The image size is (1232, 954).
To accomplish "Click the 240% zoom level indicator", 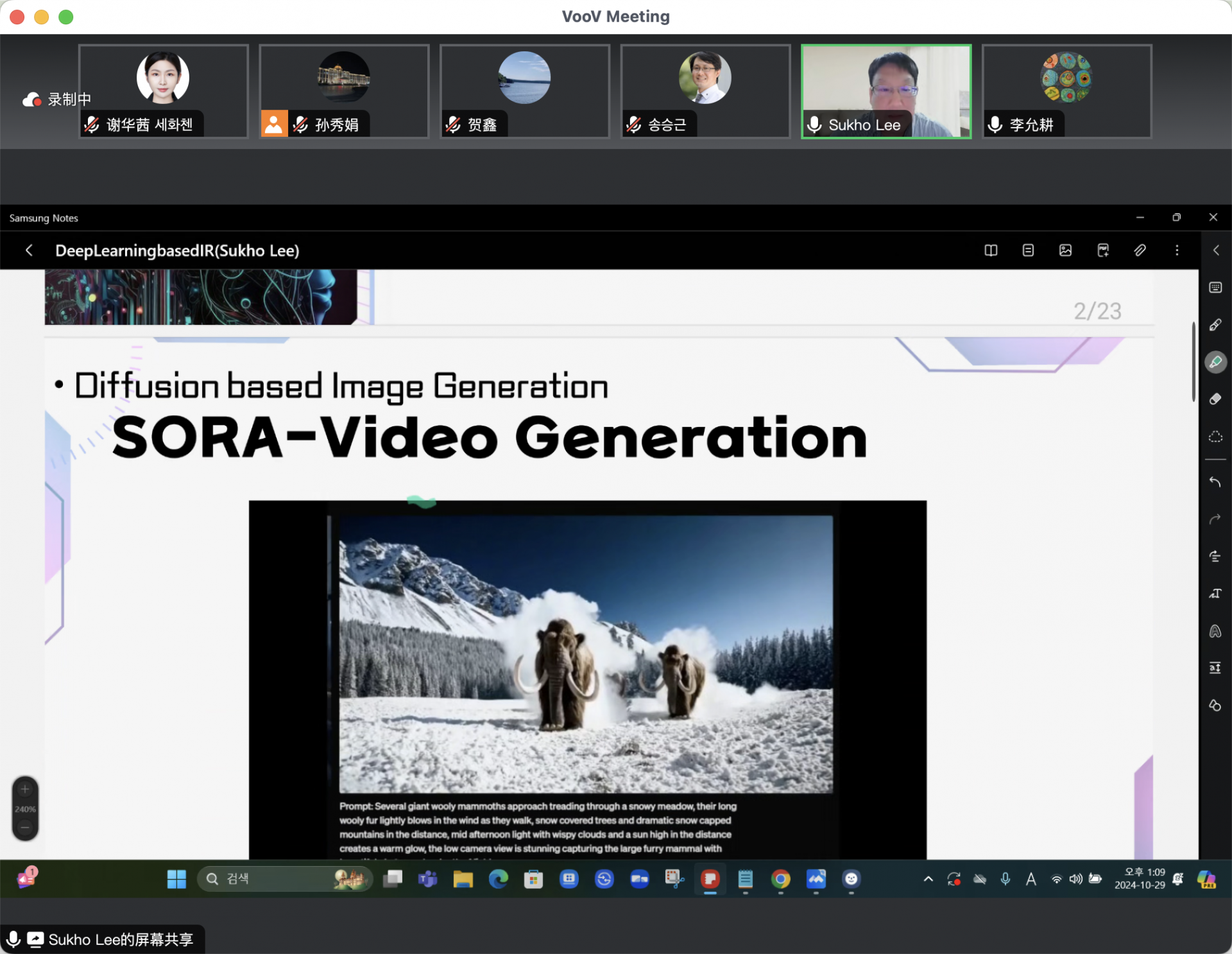I will (25, 809).
